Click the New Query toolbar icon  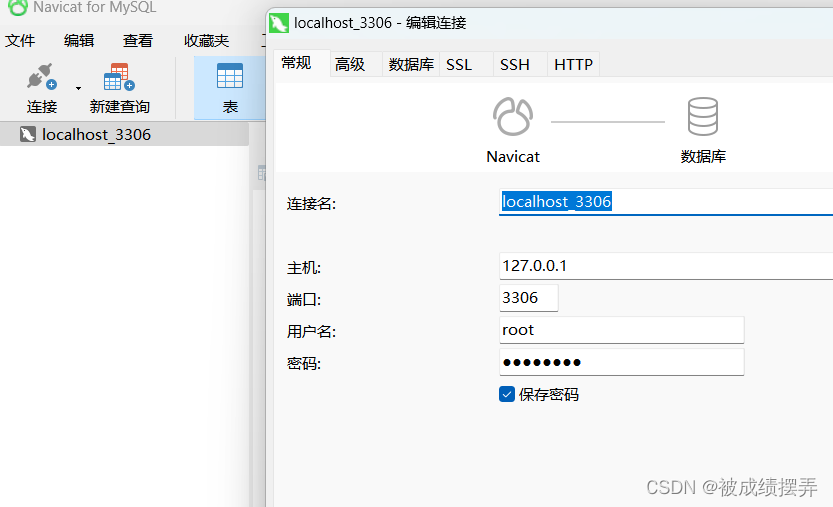coord(119,77)
